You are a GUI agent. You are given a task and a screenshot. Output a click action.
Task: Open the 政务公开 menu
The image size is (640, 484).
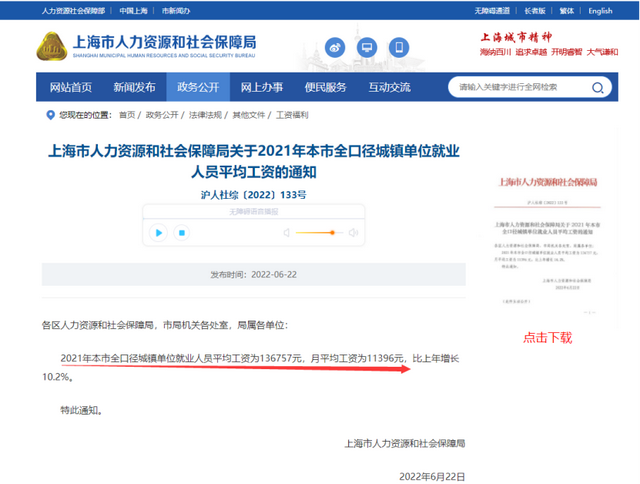[198, 87]
